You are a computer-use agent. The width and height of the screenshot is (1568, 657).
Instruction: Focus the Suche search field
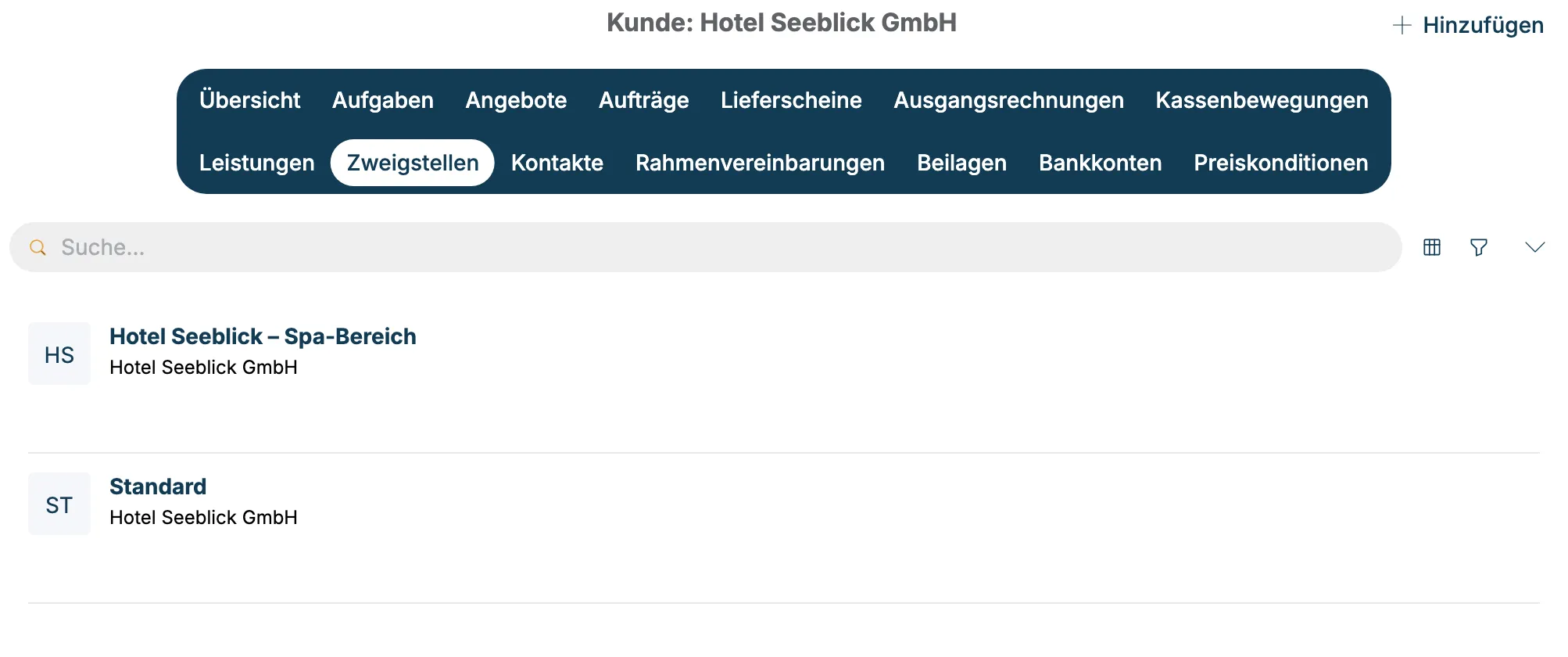coord(706,247)
